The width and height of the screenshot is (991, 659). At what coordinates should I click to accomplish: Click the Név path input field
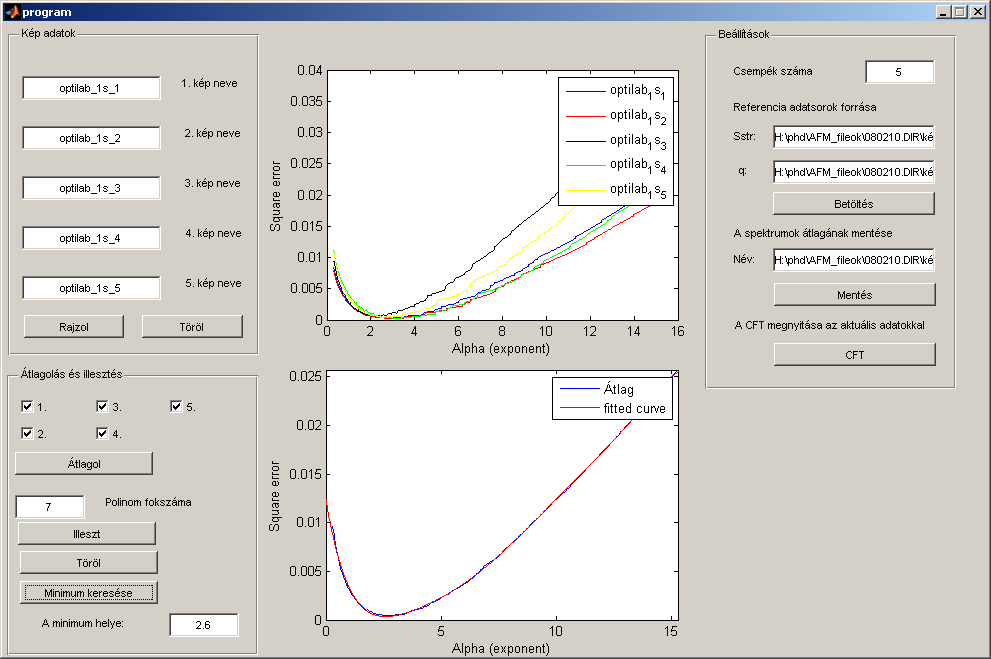click(854, 260)
